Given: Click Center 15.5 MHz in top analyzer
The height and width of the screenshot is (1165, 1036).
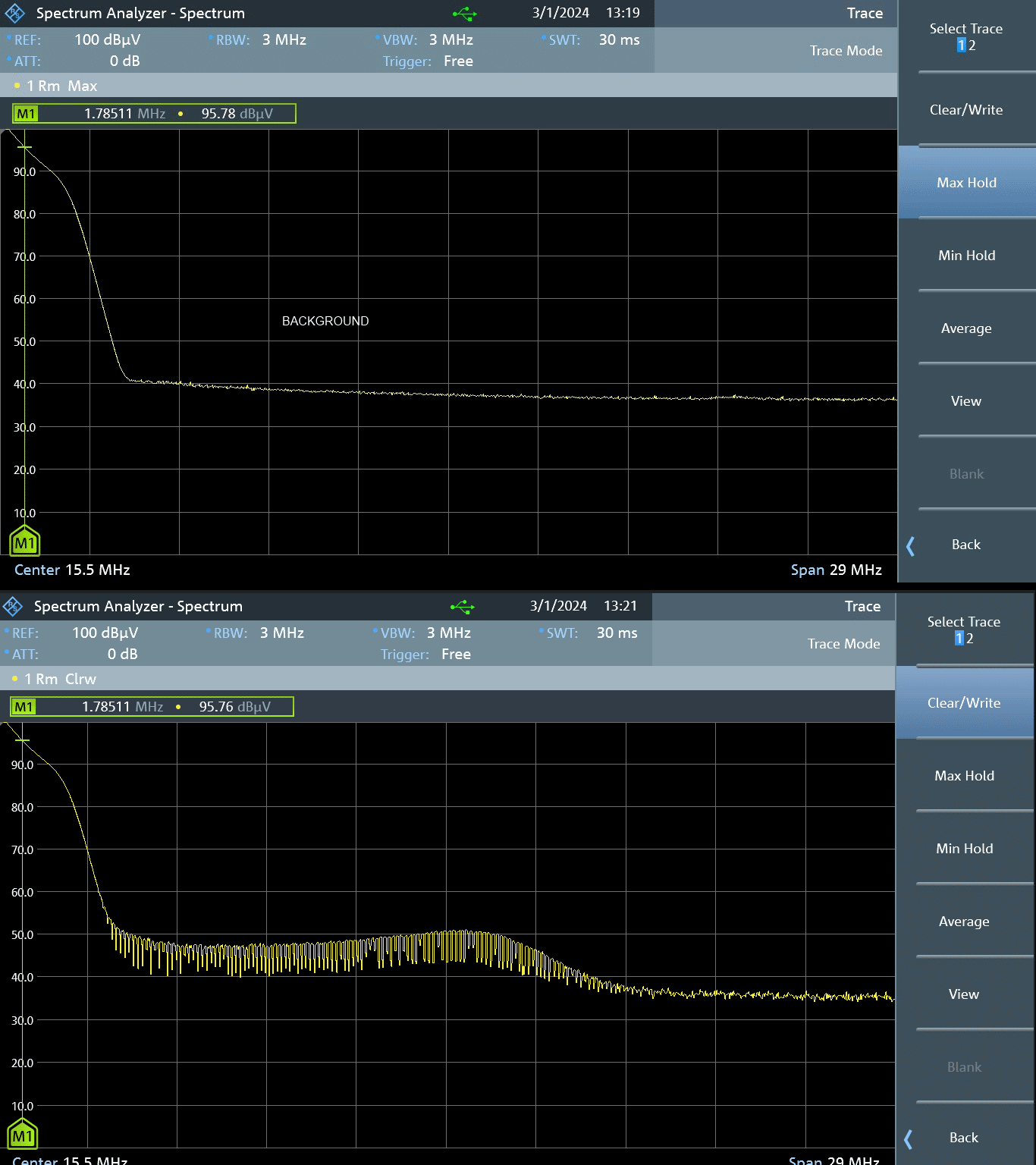Looking at the screenshot, I should 72,570.
